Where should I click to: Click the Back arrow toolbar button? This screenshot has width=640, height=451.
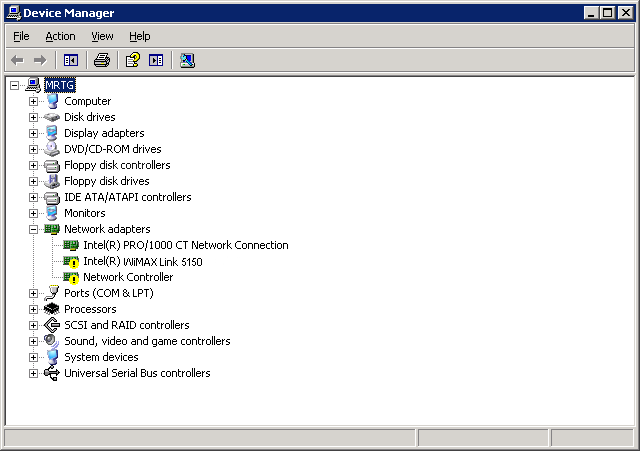pyautogui.click(x=17, y=60)
